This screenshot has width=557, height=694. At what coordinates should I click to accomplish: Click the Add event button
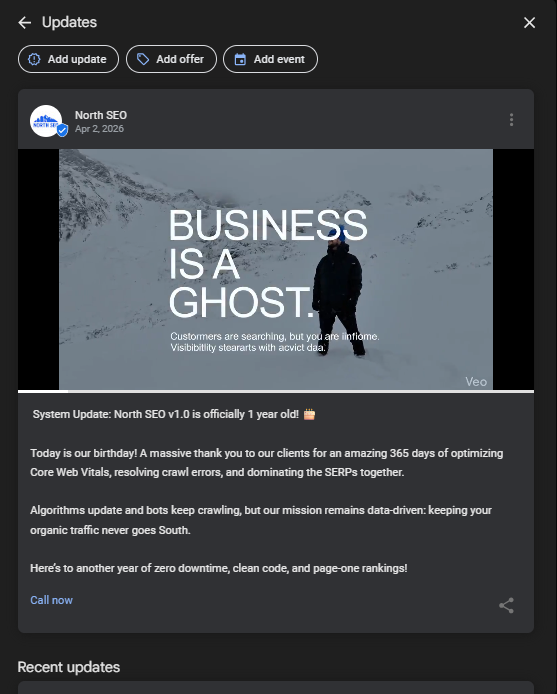pos(270,59)
